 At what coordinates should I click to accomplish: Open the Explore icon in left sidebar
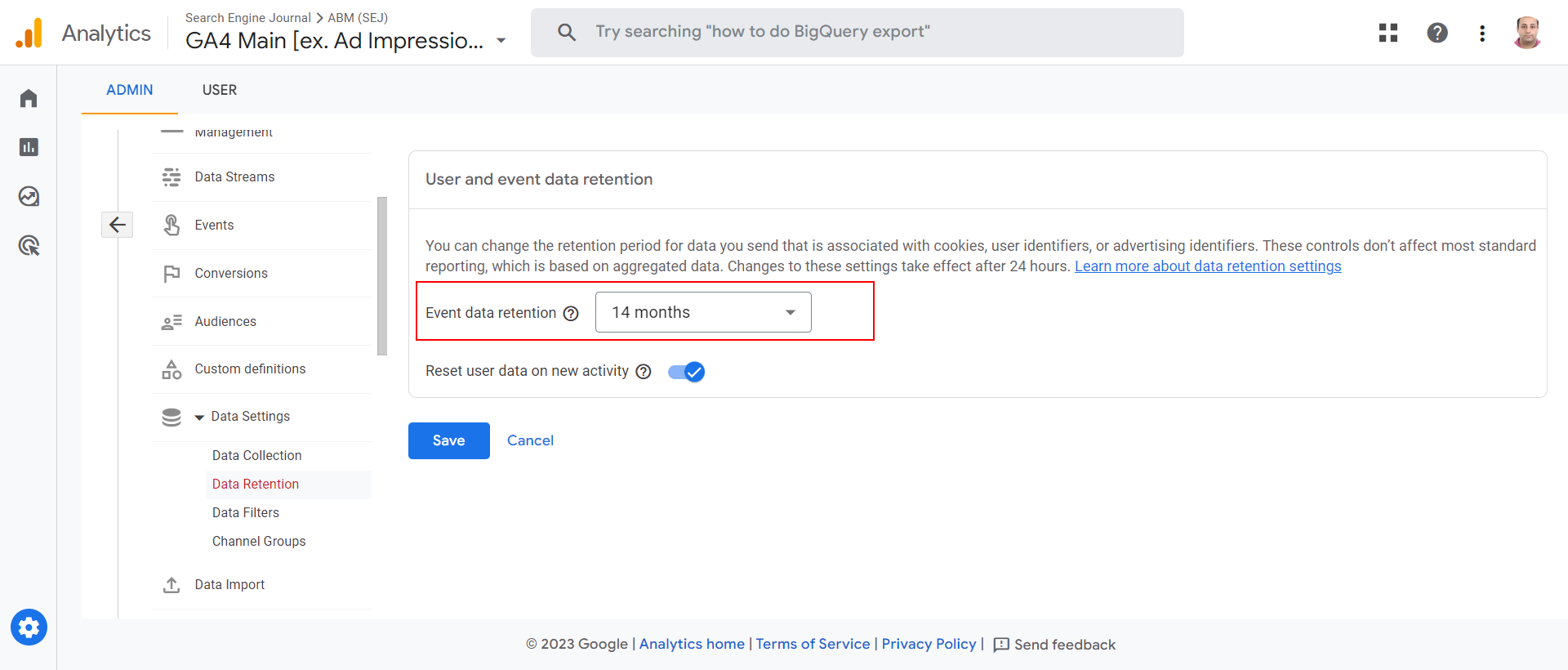coord(29,197)
